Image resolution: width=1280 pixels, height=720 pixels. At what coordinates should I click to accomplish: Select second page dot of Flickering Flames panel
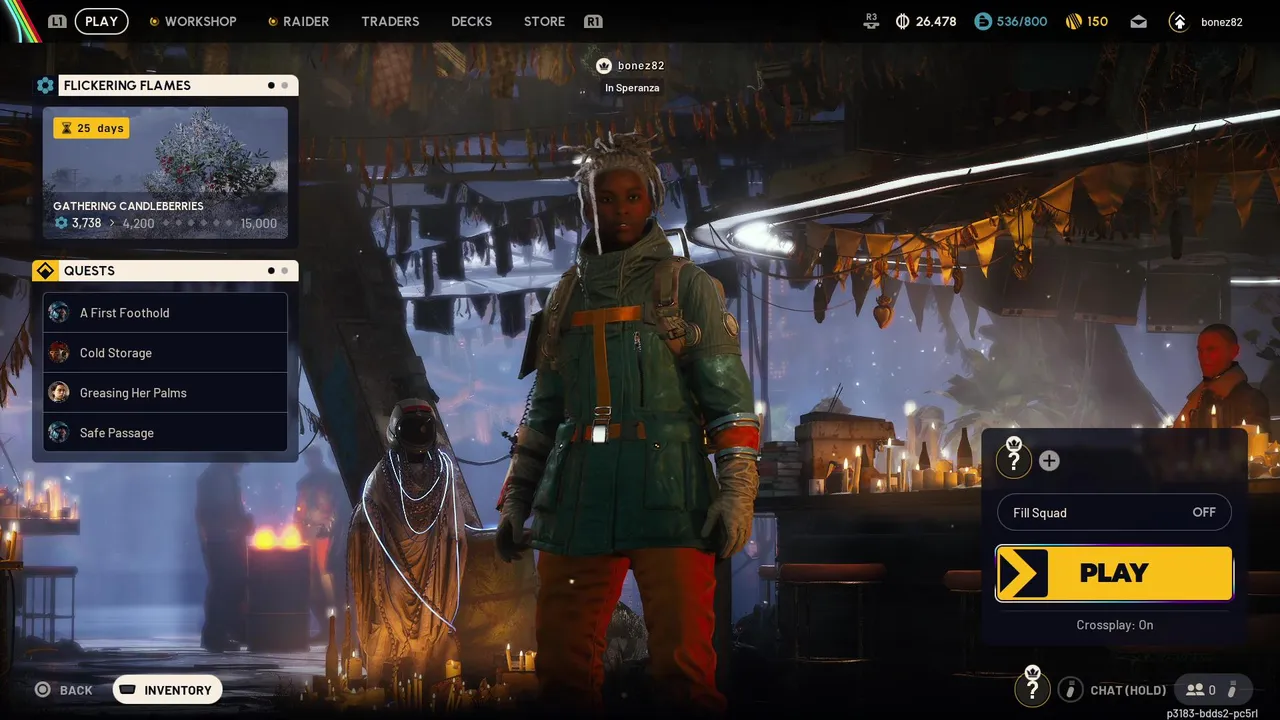point(285,86)
